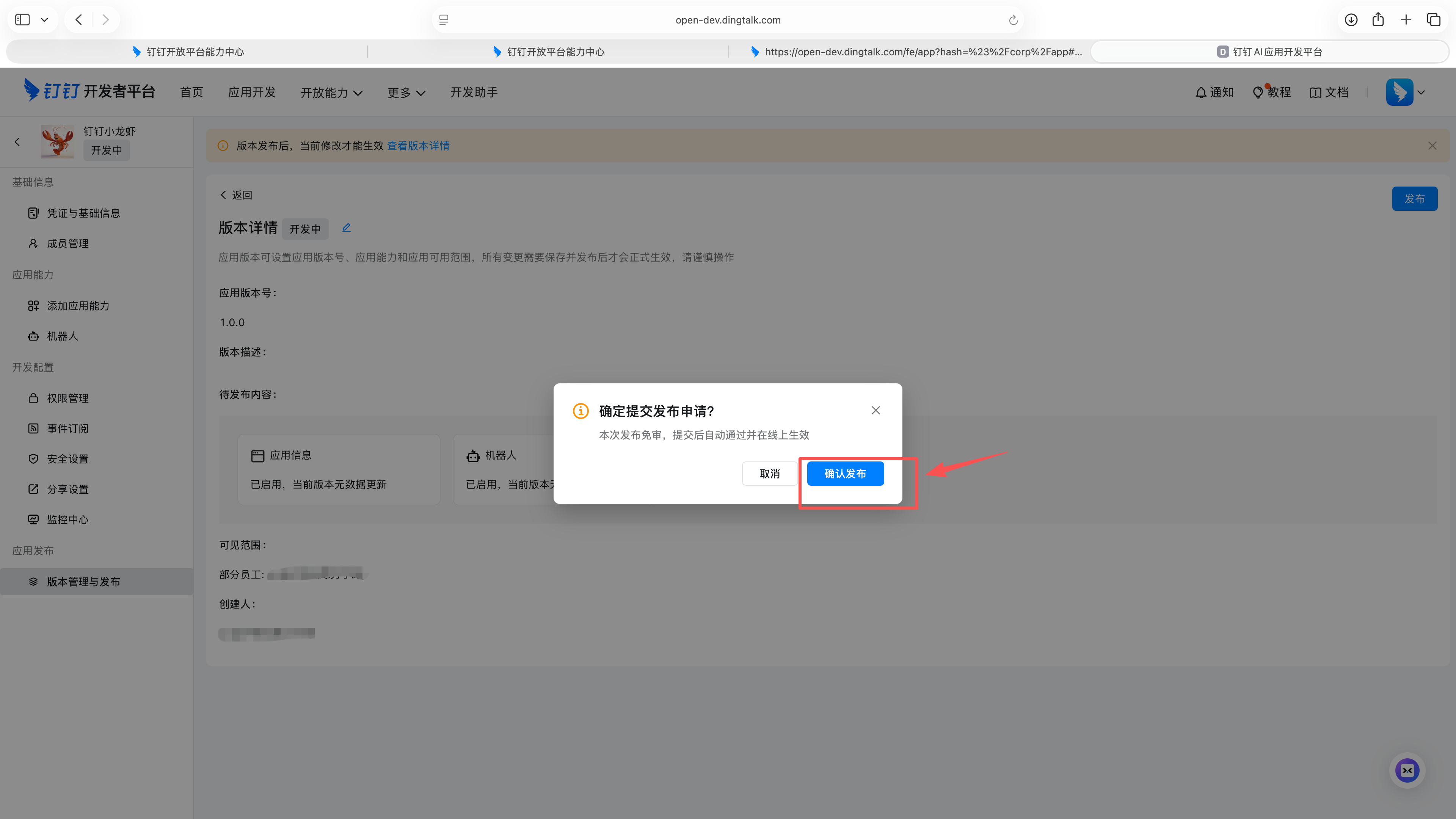This screenshot has width=1456, height=819.
Task: Expand the 开放能力 dropdown
Action: coord(331,92)
